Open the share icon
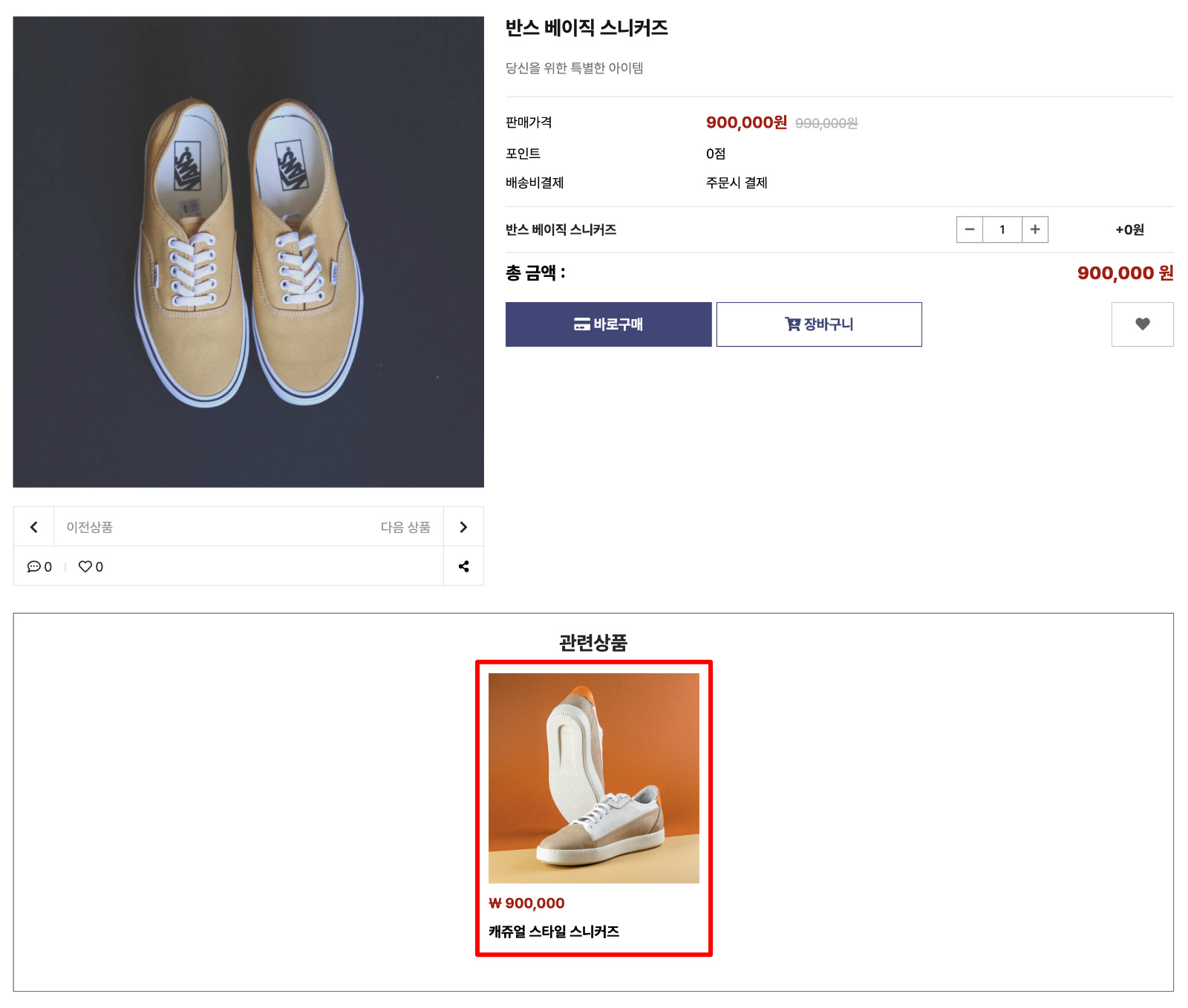The height and width of the screenshot is (1008, 1188). pyautogui.click(x=463, y=566)
